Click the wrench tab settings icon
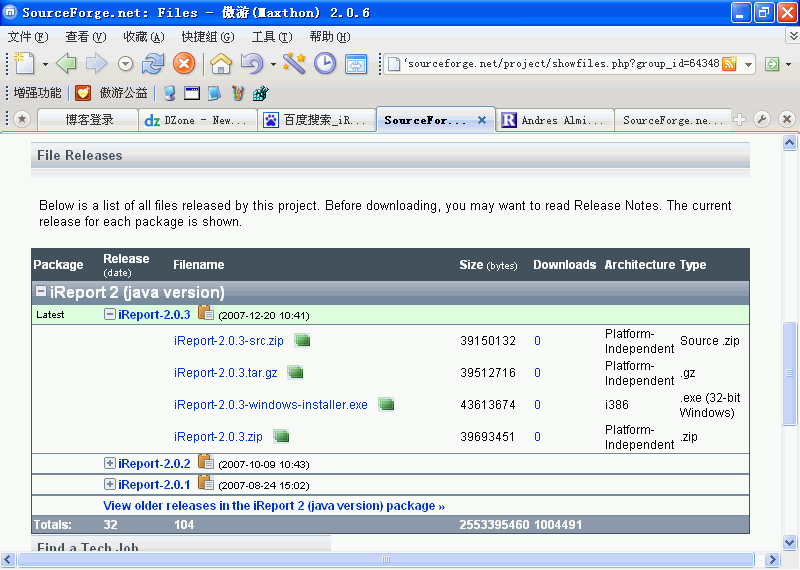 (x=762, y=120)
